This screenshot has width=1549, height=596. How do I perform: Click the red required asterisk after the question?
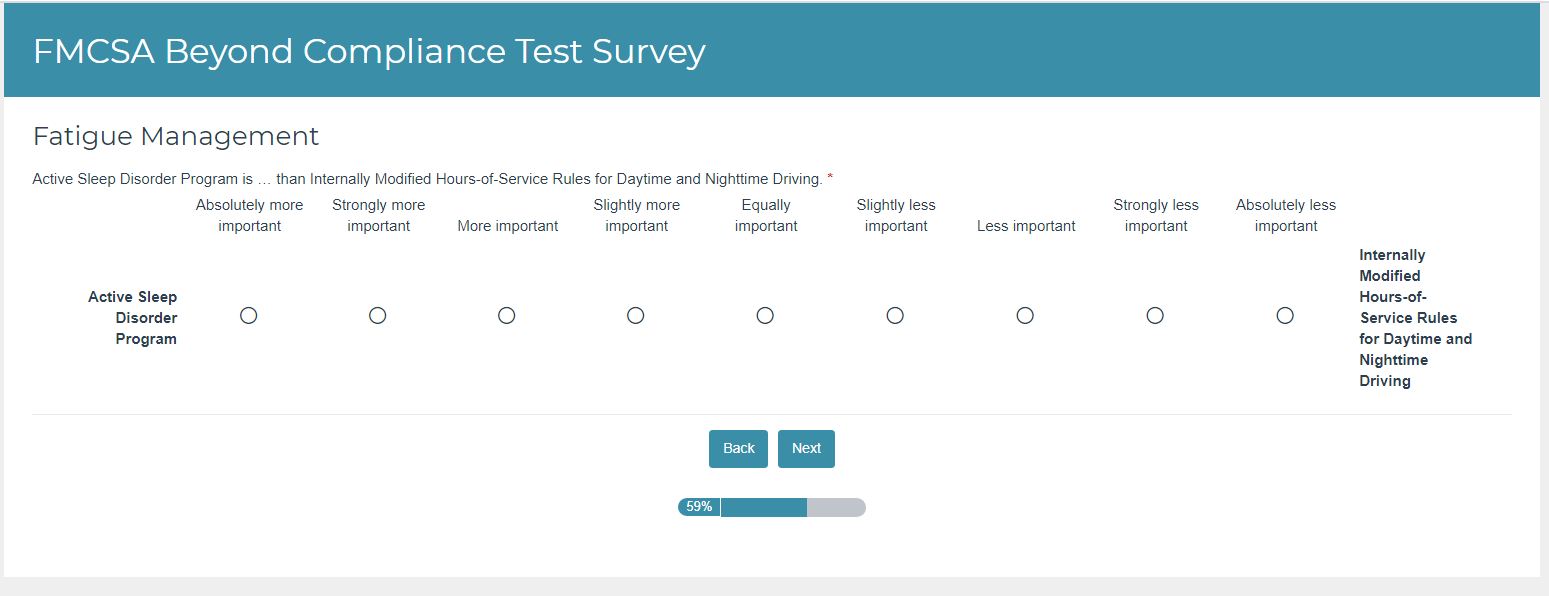830,179
